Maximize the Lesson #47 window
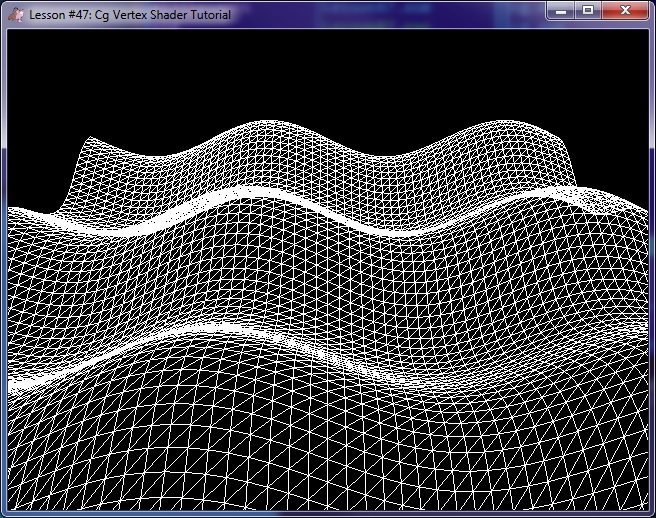The image size is (656, 518). click(x=588, y=10)
